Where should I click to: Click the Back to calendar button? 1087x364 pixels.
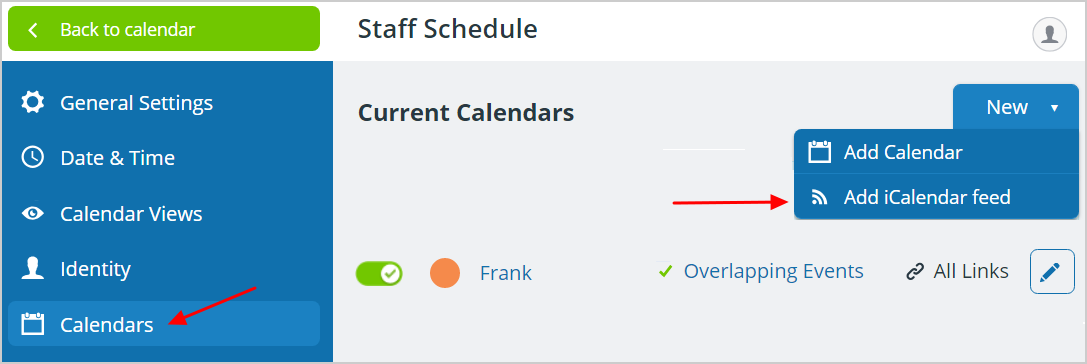click(164, 29)
